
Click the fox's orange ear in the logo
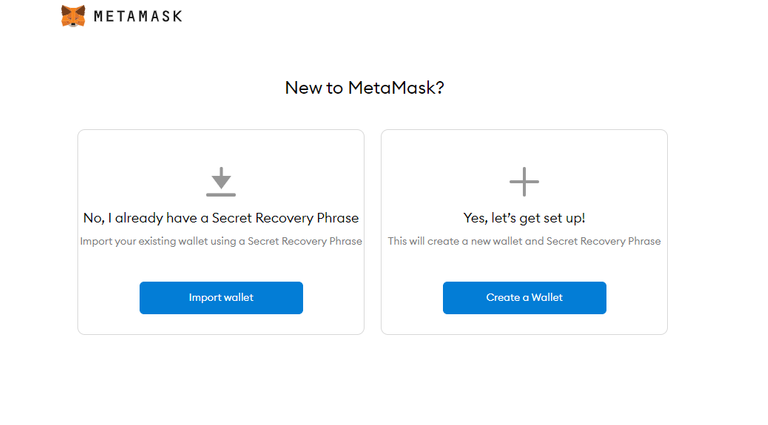point(66,10)
